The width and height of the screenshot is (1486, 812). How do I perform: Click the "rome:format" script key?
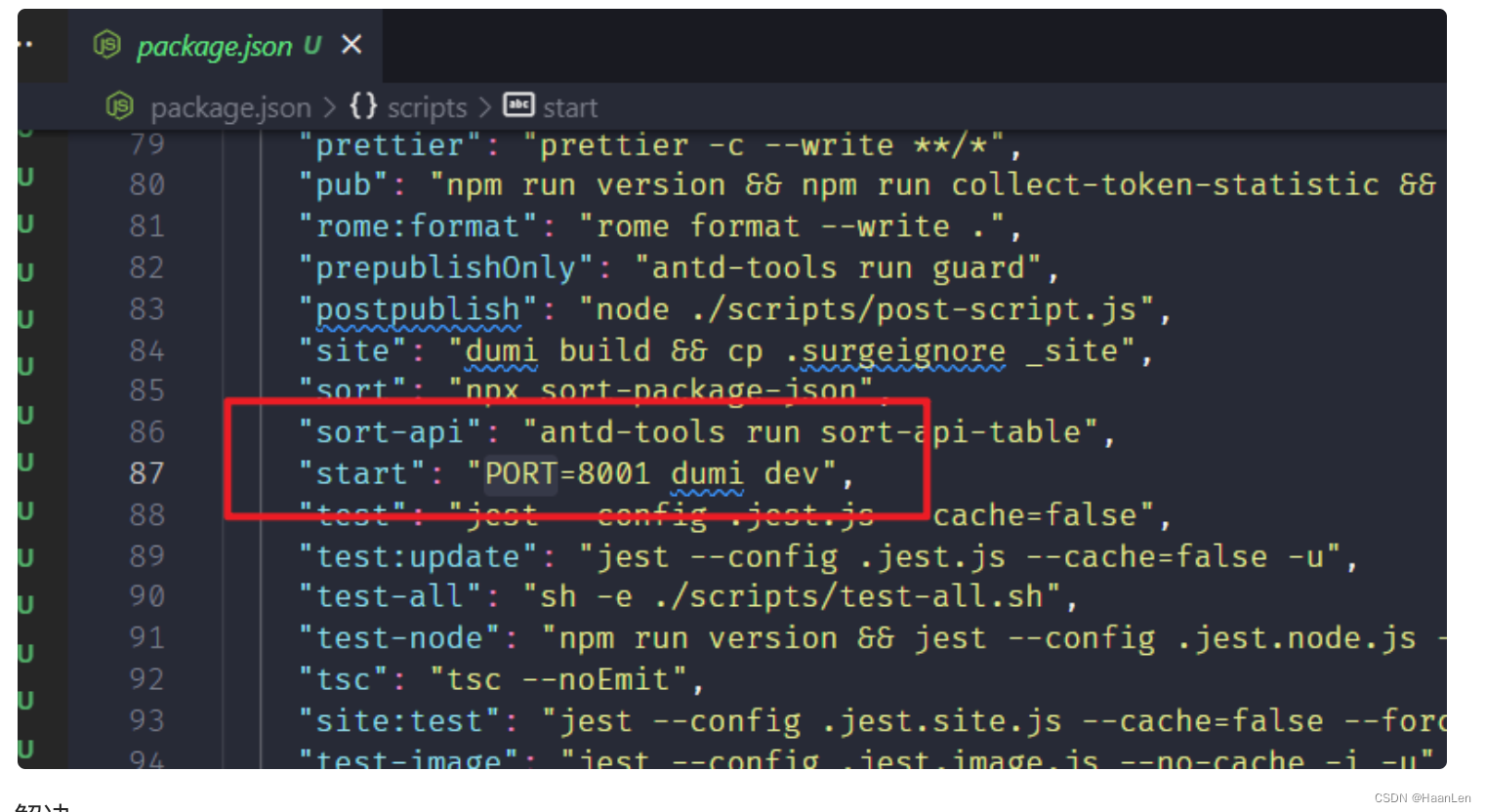point(418,226)
